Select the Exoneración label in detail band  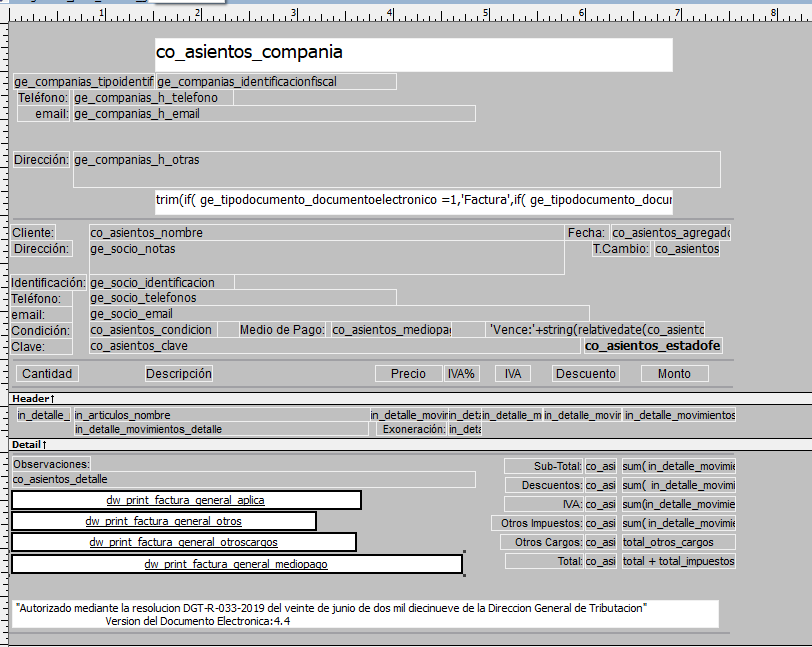(x=413, y=429)
